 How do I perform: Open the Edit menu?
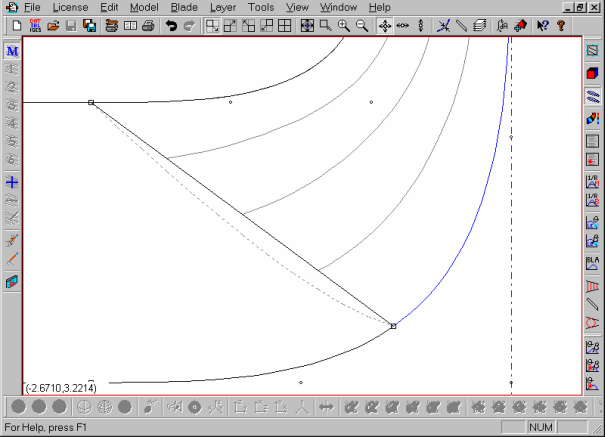[x=109, y=7]
